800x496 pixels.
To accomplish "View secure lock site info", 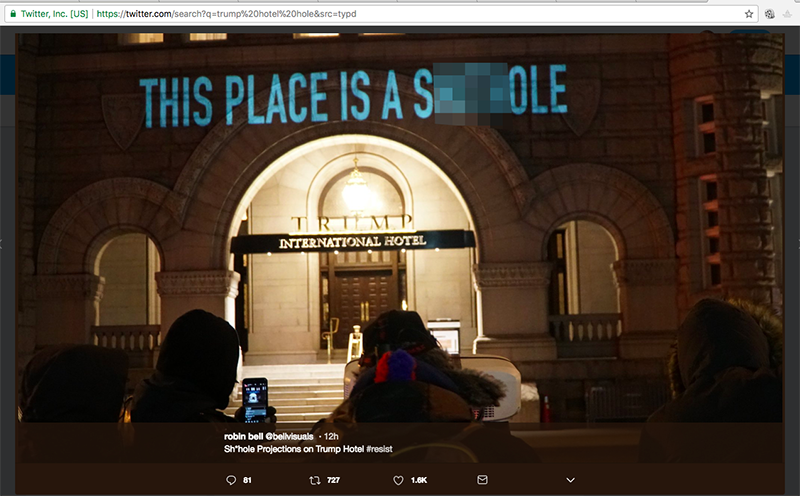I will (13, 14).
